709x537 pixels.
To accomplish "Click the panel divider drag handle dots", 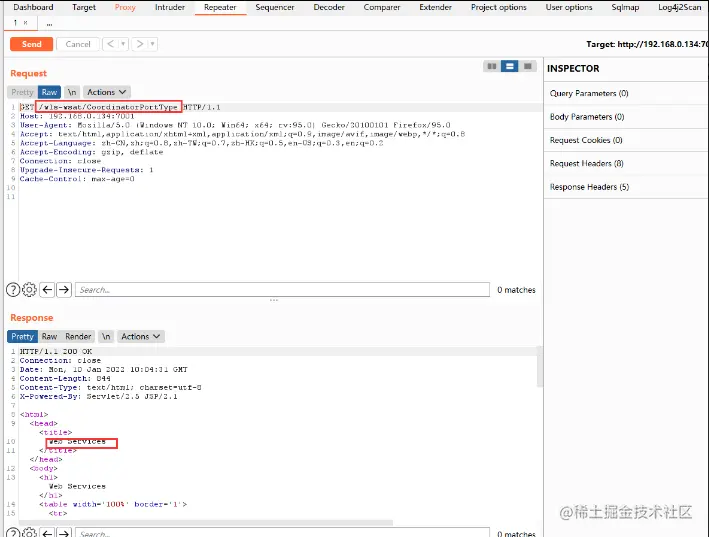I will pos(274,300).
